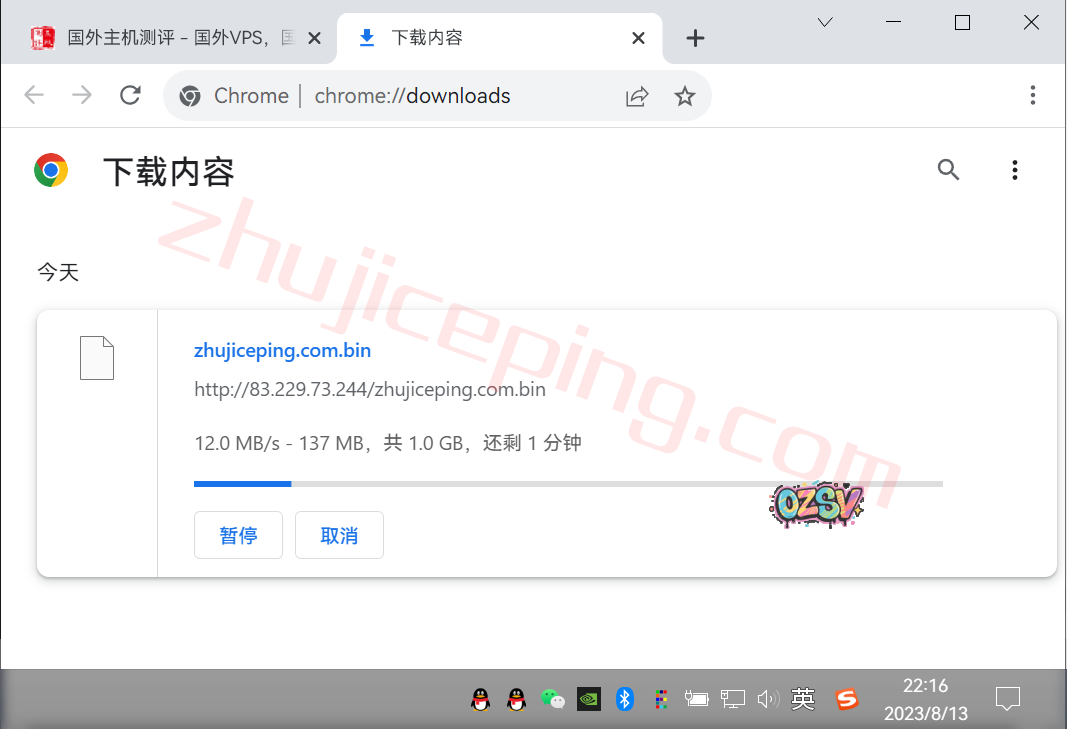The width and height of the screenshot is (1067, 729).
Task: Open Chrome's main three-dot menu
Action: click(1033, 95)
